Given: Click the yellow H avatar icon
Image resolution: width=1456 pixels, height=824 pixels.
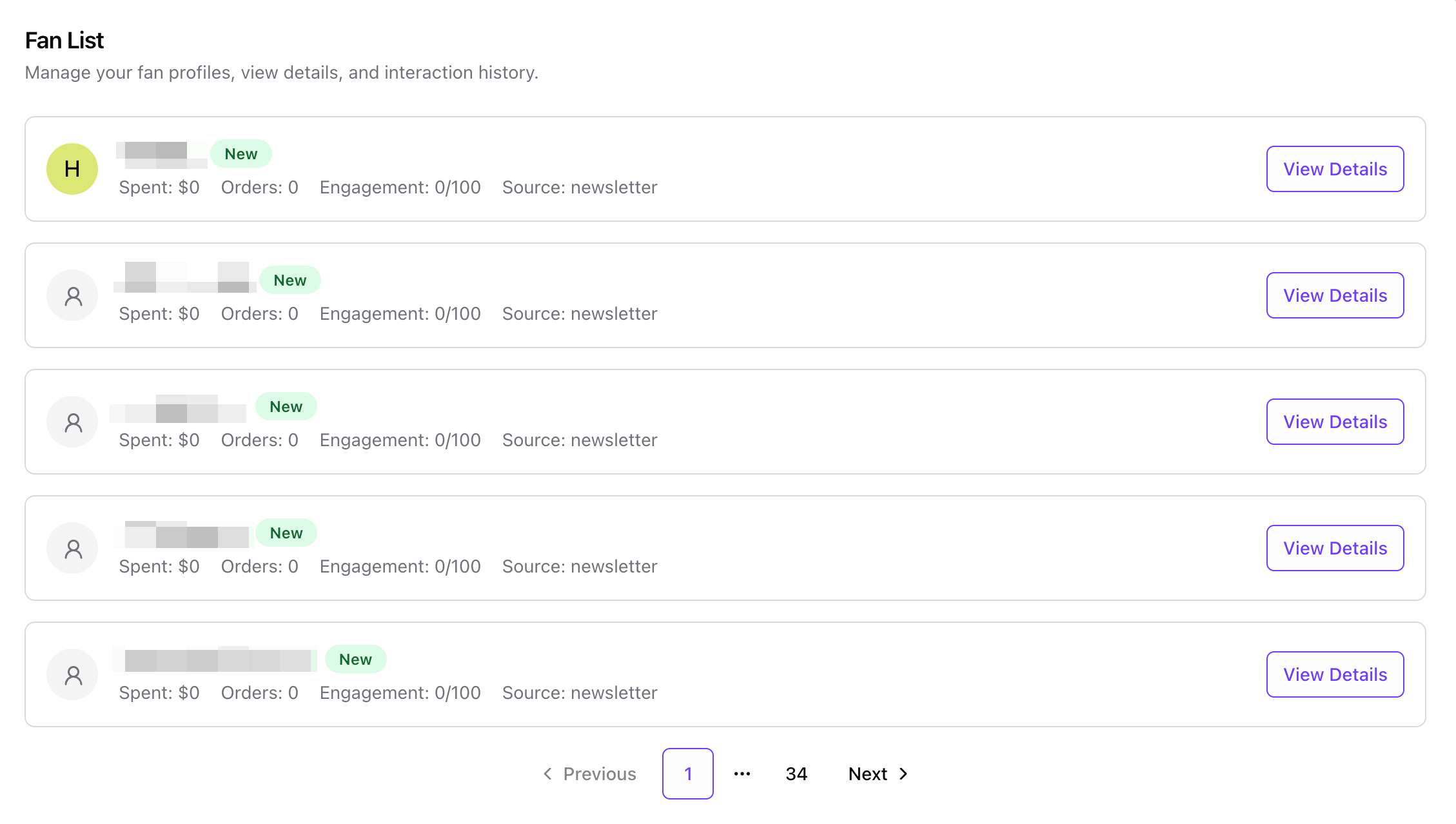Looking at the screenshot, I should [x=72, y=169].
